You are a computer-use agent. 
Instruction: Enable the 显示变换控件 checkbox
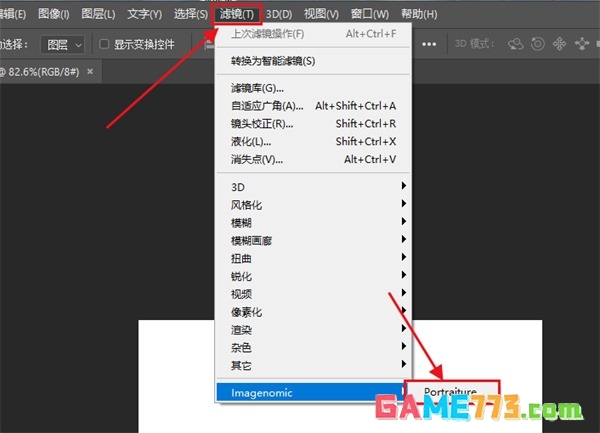point(104,45)
